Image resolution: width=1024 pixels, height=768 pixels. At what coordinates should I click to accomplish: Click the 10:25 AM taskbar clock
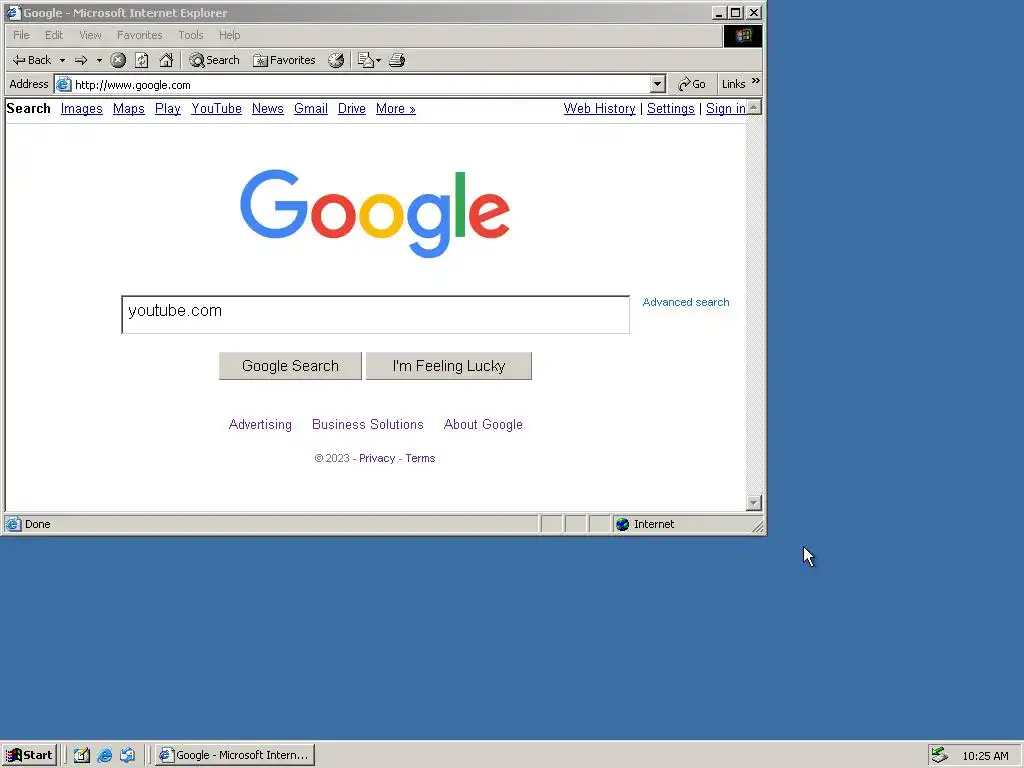tap(985, 756)
